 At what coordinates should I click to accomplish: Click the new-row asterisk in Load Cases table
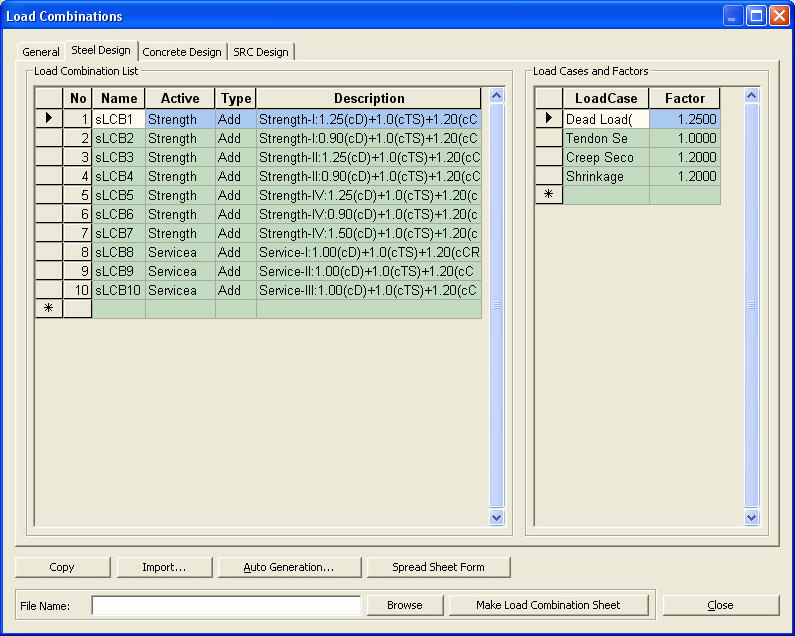pos(548,195)
